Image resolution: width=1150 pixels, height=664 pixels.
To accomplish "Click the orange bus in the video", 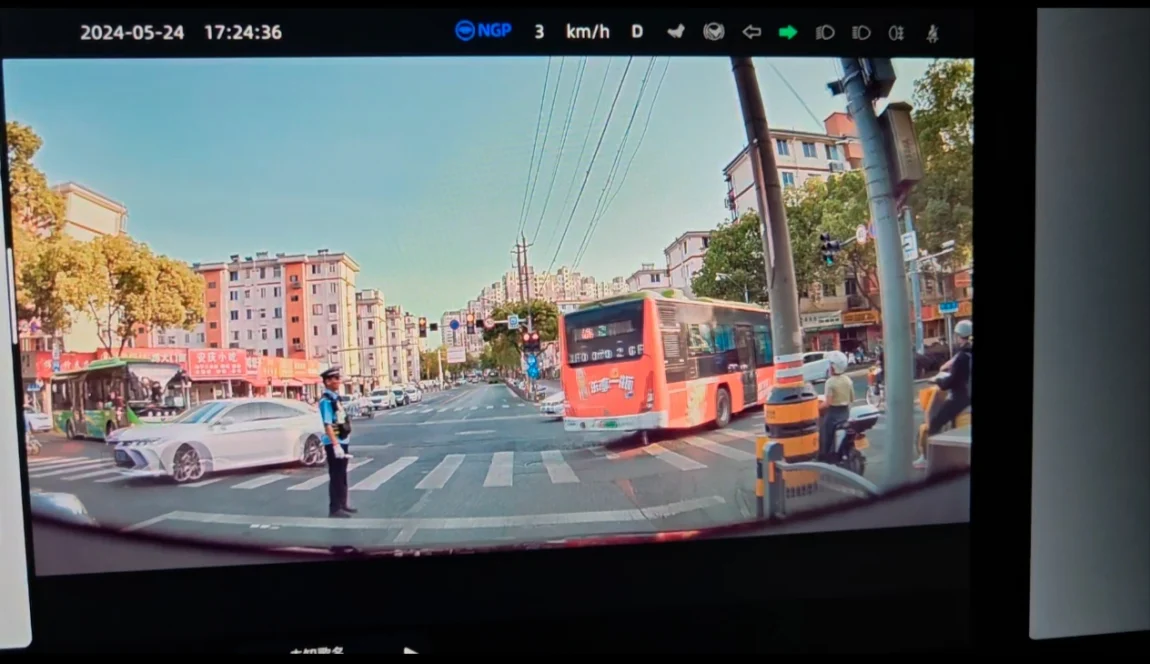I will [x=665, y=361].
